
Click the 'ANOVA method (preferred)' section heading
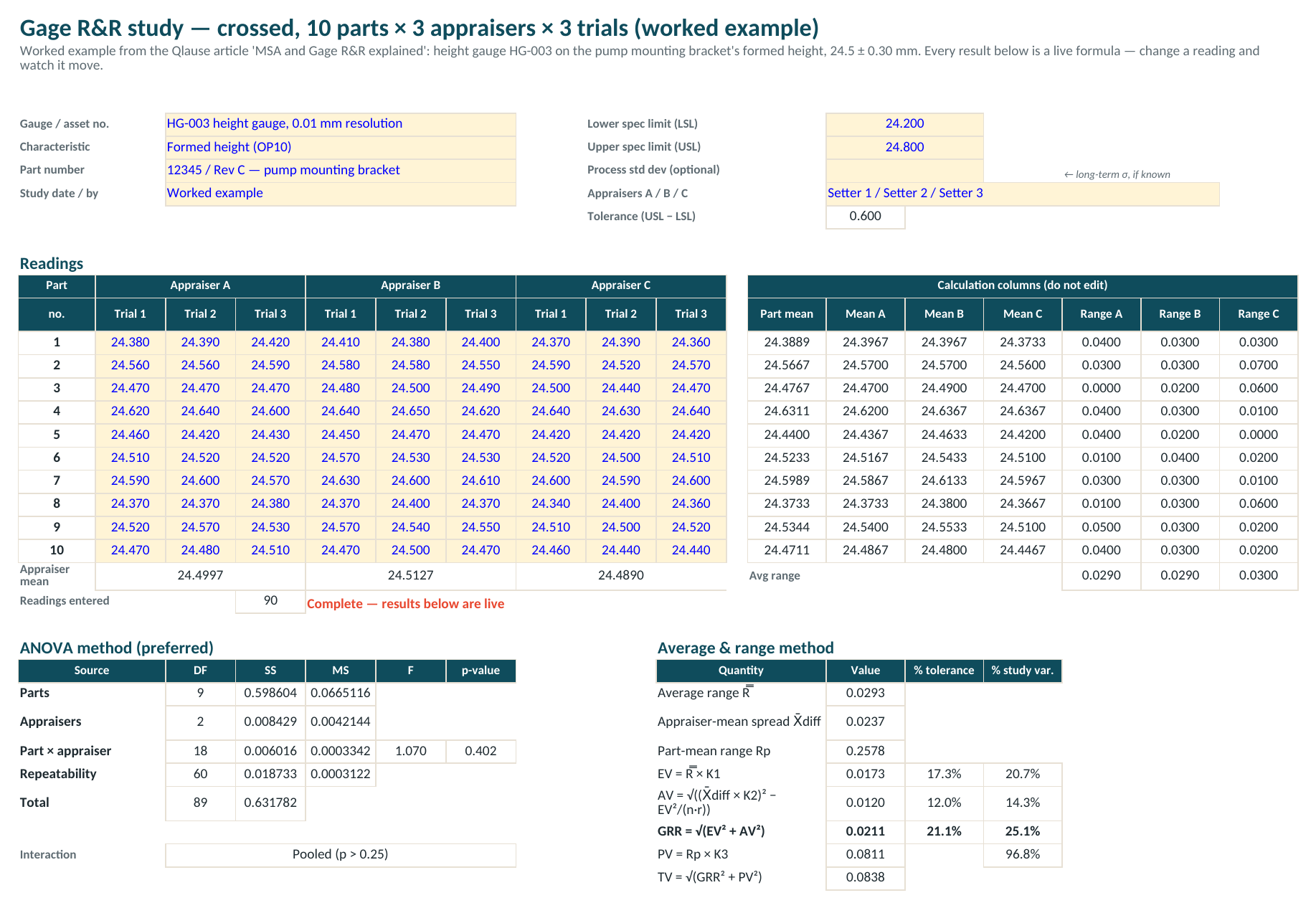(x=117, y=648)
